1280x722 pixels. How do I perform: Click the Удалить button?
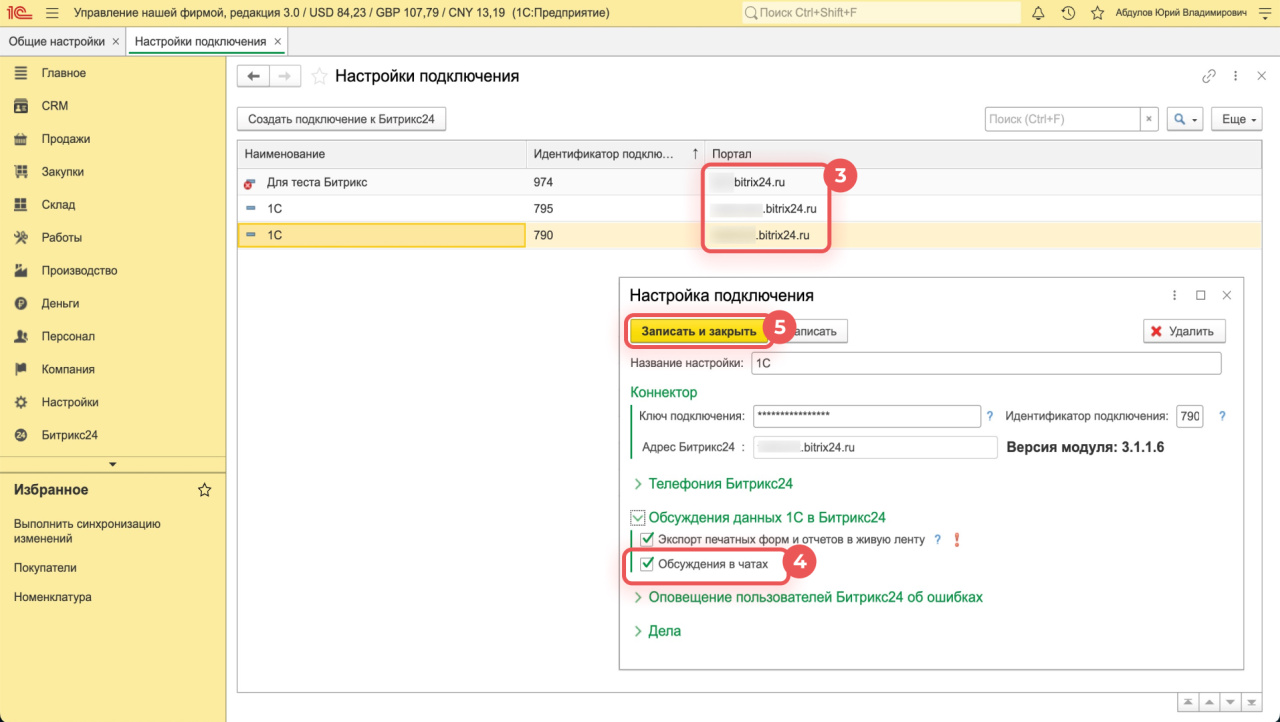1184,331
